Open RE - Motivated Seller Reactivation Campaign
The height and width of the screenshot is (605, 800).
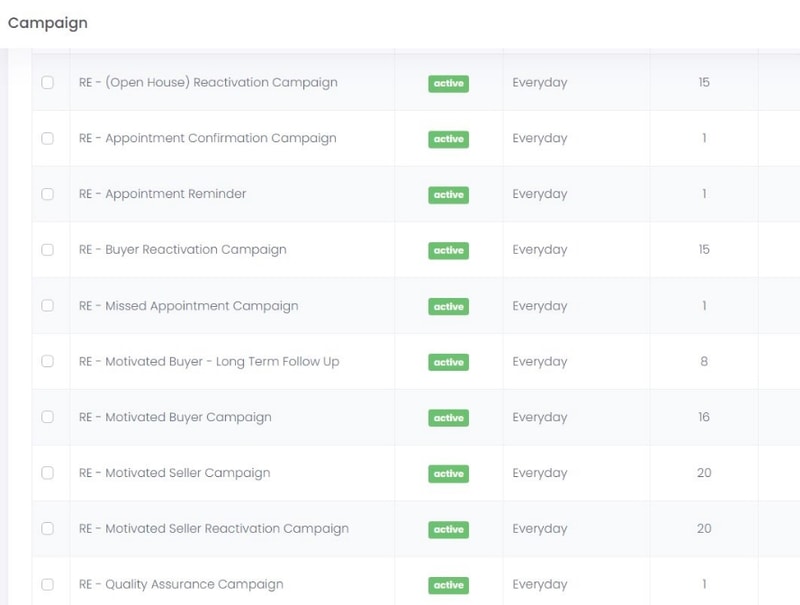[x=214, y=529]
